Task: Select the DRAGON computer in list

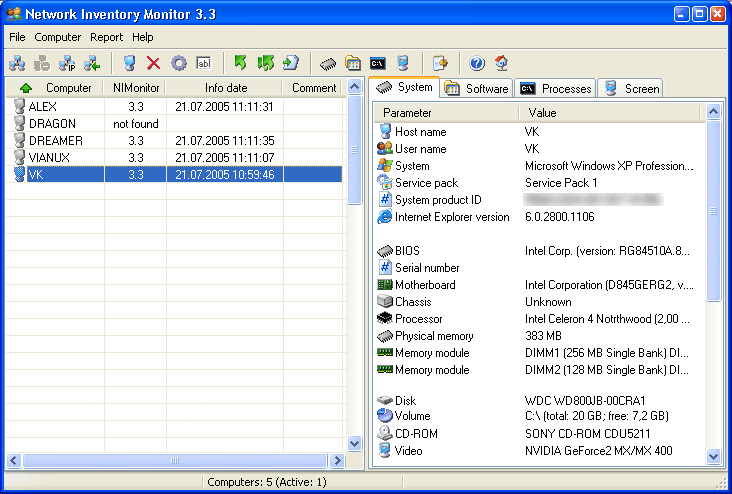Action: click(51, 123)
